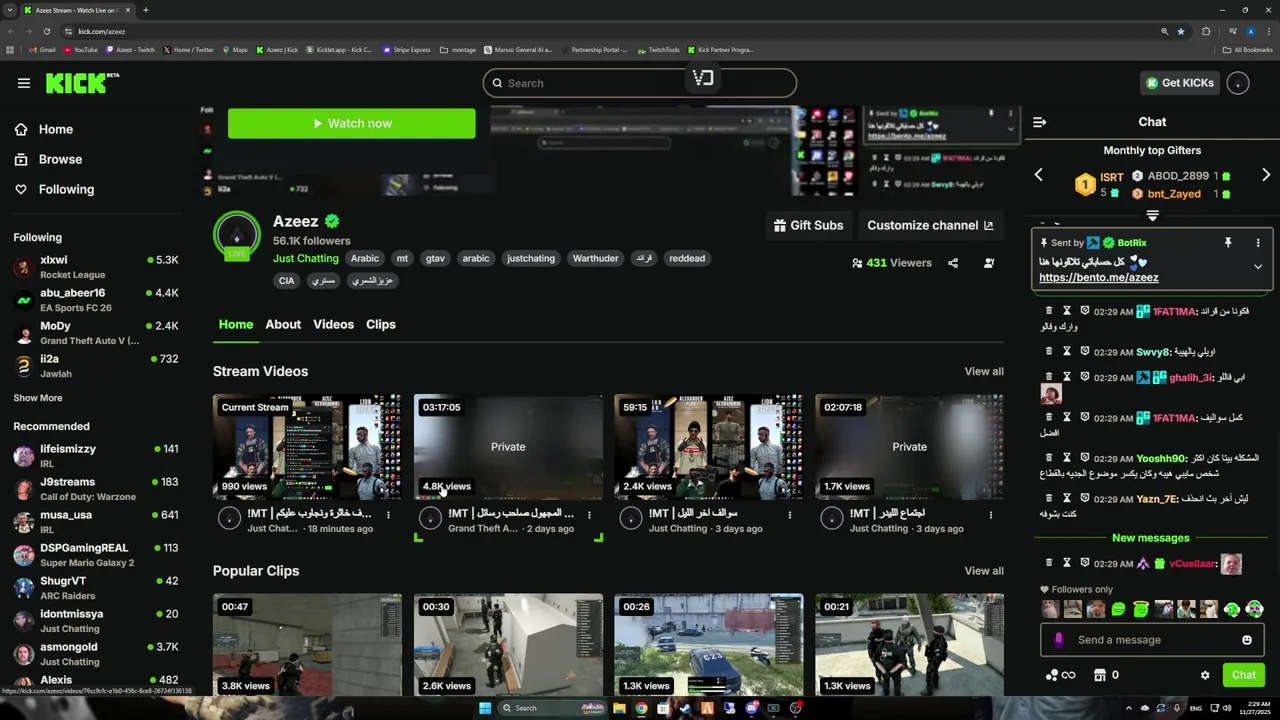Open Discord from the taskbar
Viewport: 1280px width, 720px height.
751,708
